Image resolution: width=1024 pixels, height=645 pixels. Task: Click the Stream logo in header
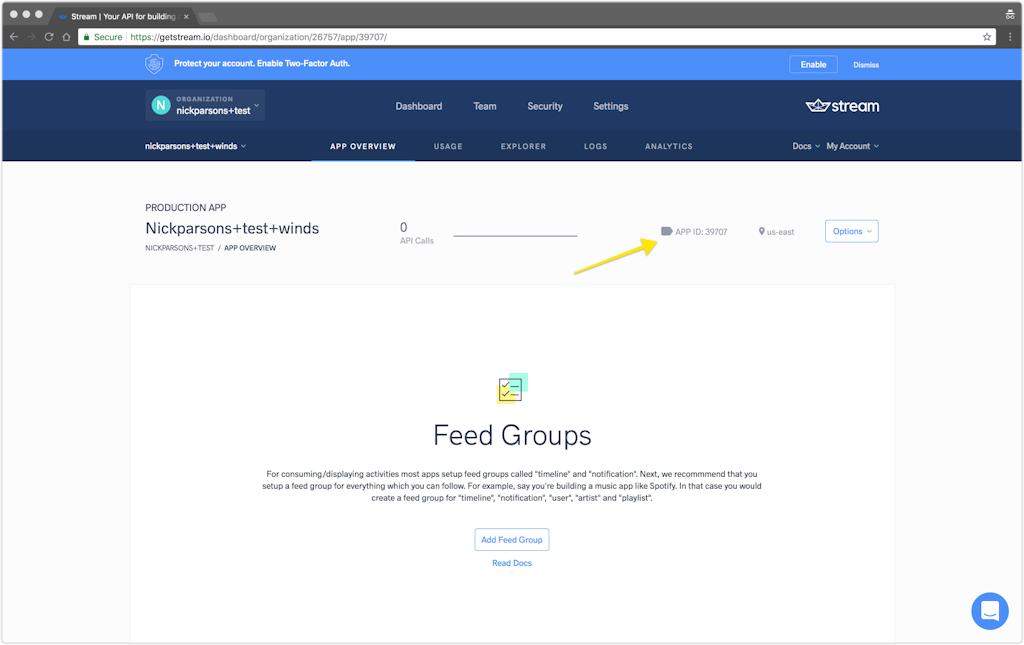(842, 106)
